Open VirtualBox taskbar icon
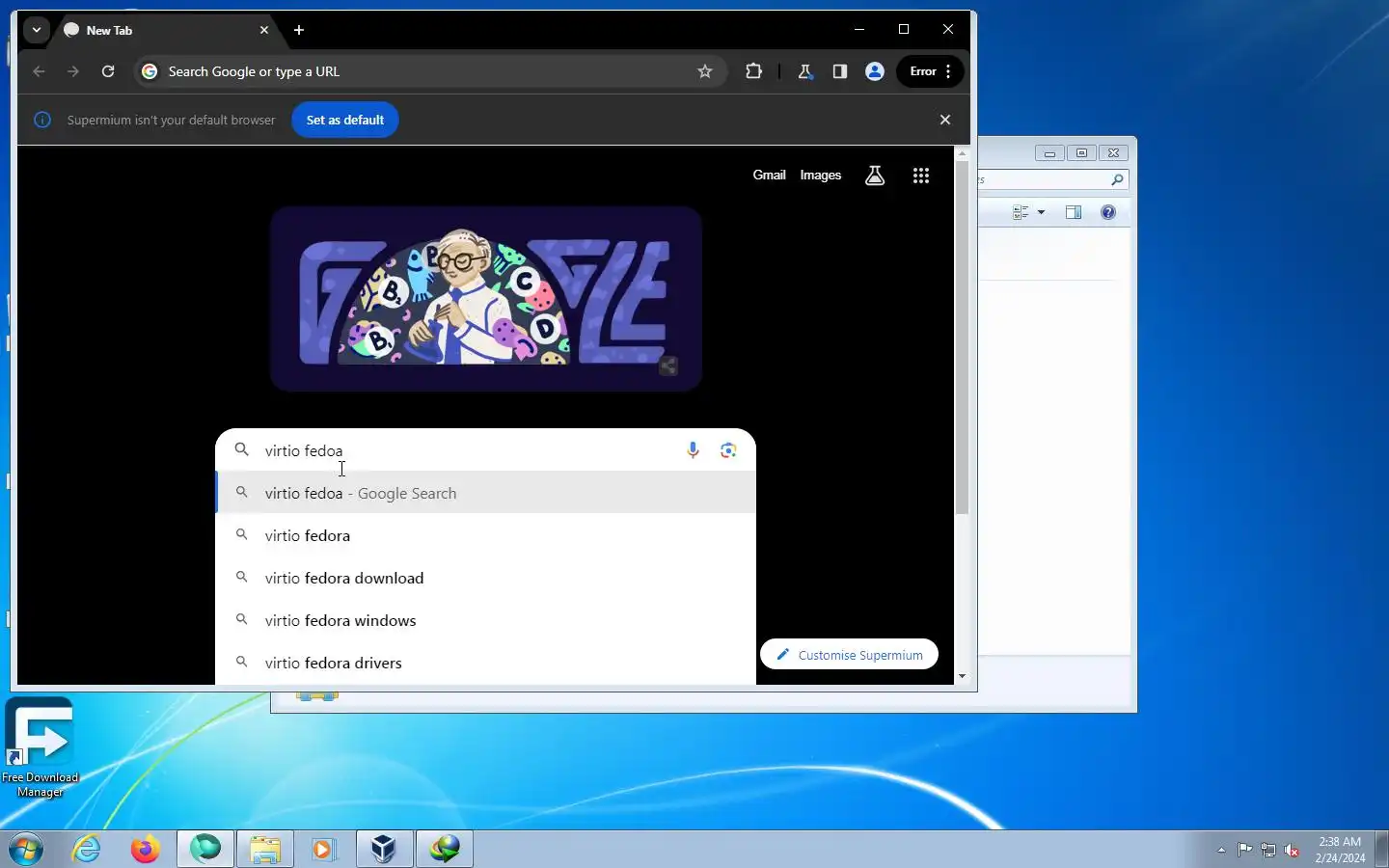Image resolution: width=1389 pixels, height=868 pixels. click(384, 850)
